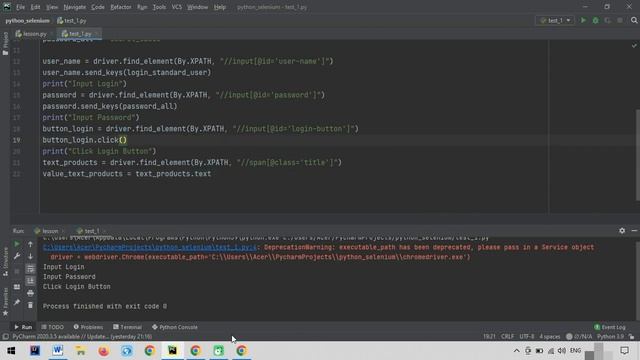Open the Project side panel
Screen dimensions: 640x360
pyautogui.click(x=5, y=43)
